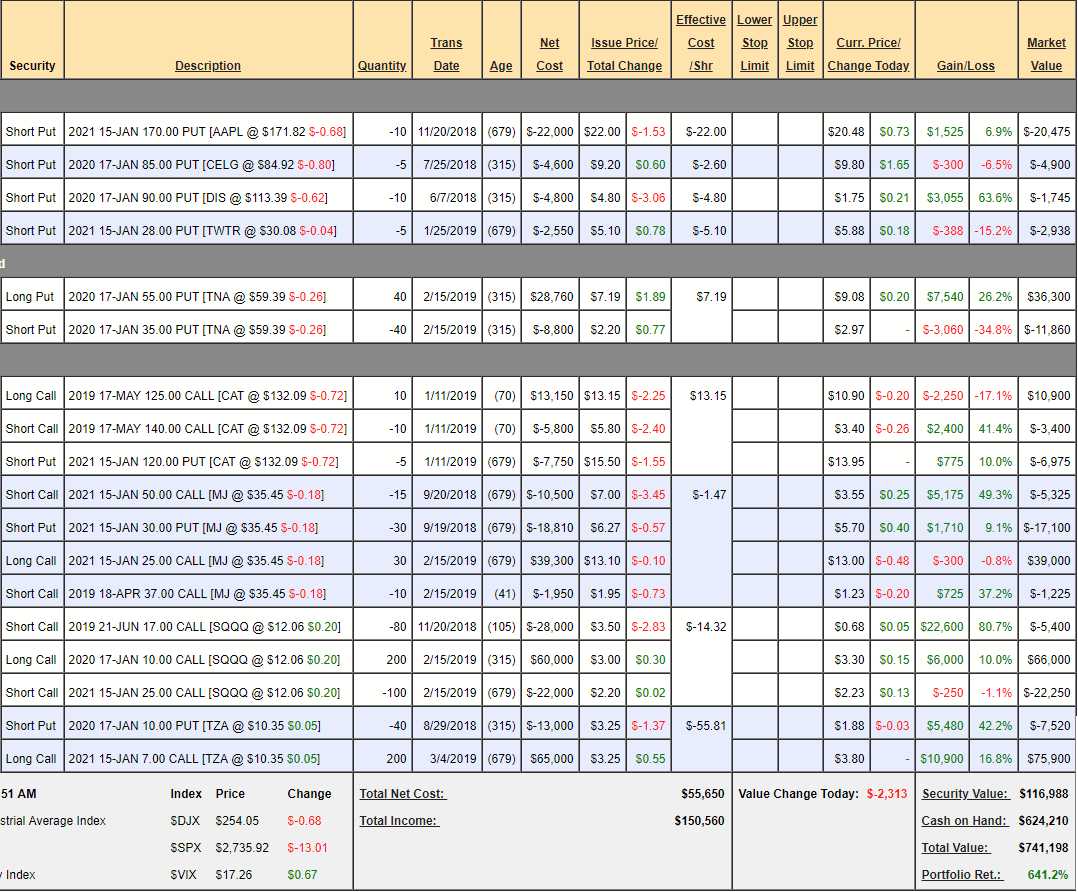
Task: Click the Cash on Hand label
Action: (965, 821)
